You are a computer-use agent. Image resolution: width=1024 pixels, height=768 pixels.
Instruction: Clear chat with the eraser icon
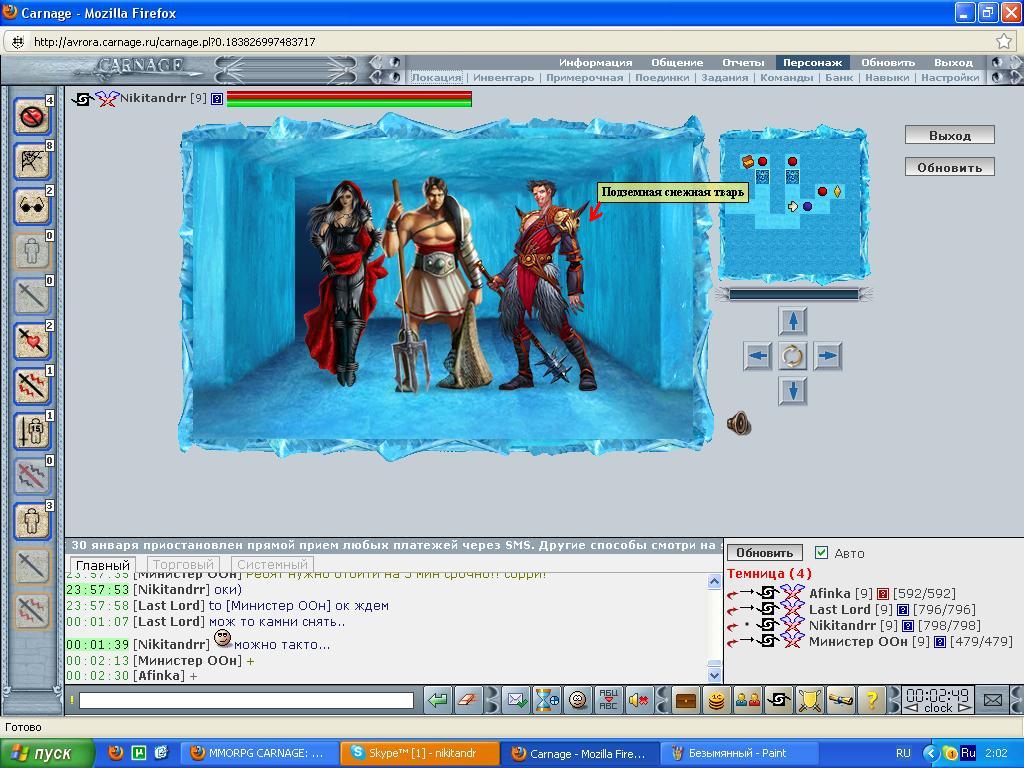tap(468, 701)
